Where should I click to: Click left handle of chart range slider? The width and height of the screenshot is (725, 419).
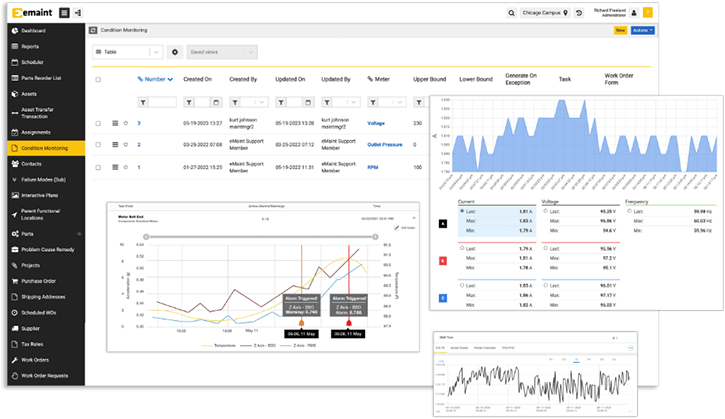pyautogui.click(x=146, y=237)
